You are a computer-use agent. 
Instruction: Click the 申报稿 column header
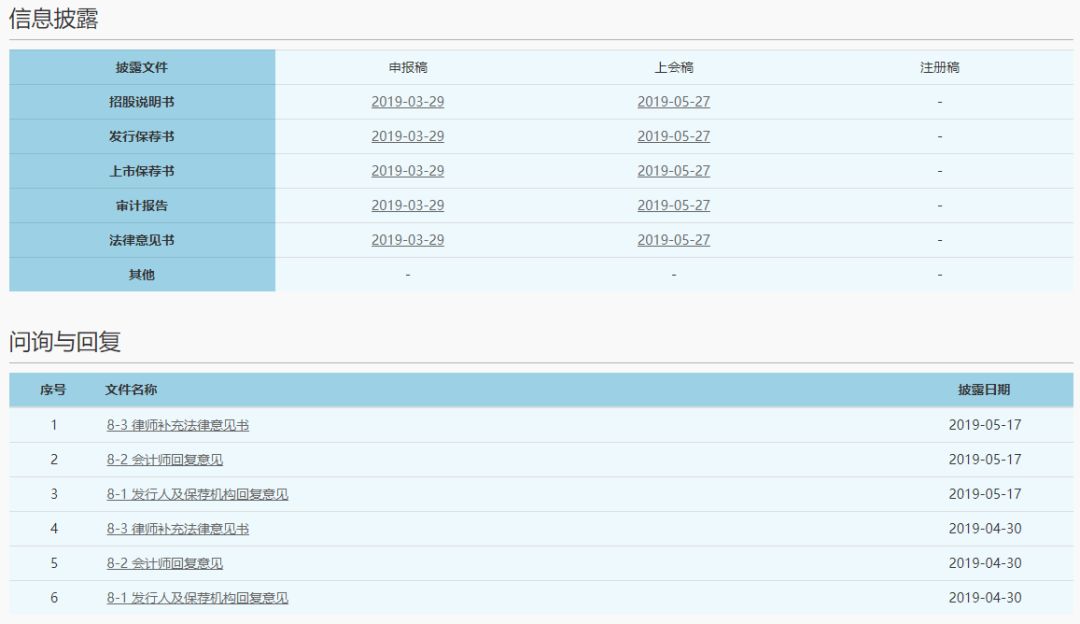point(408,67)
